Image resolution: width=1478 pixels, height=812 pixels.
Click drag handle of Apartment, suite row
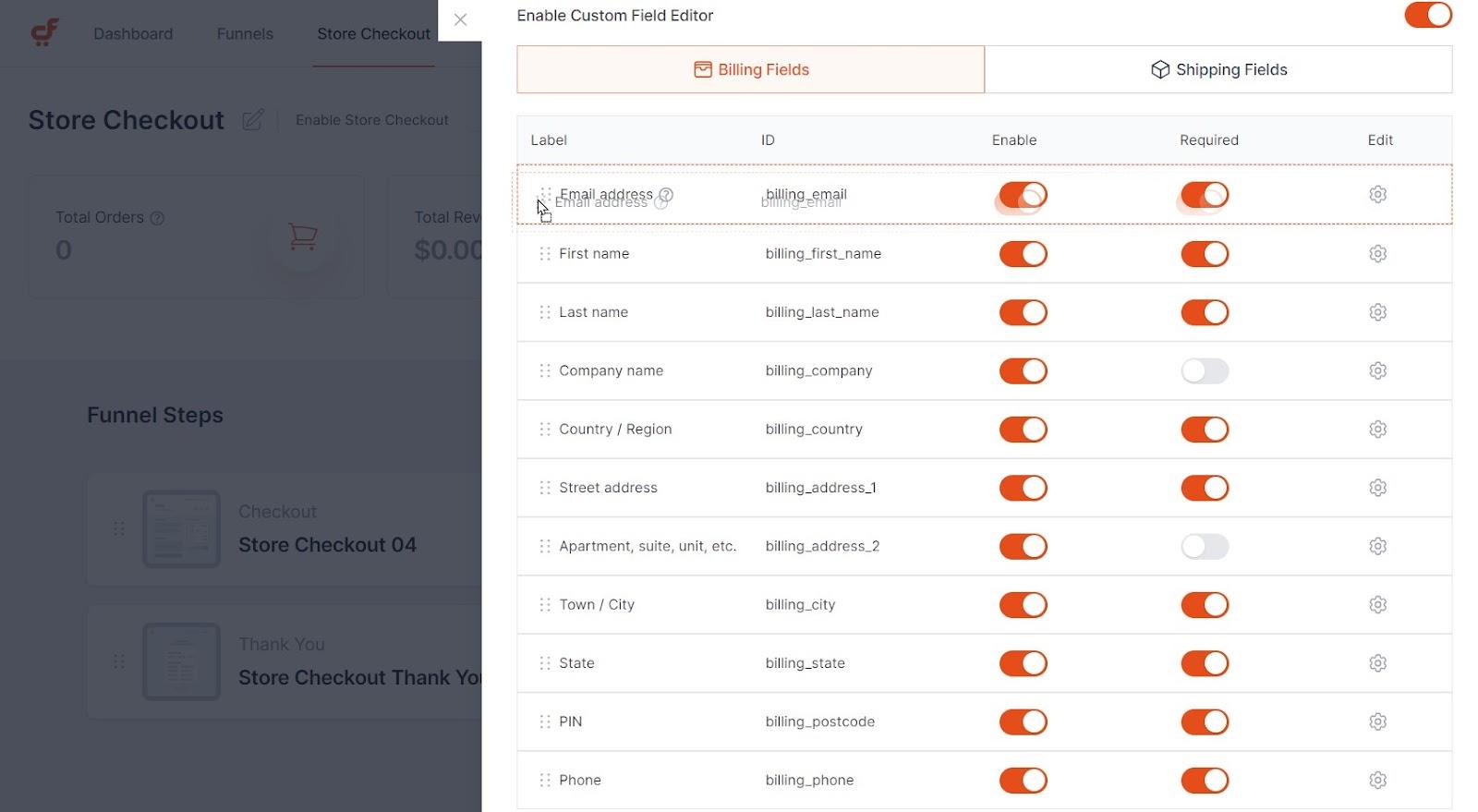coord(544,546)
